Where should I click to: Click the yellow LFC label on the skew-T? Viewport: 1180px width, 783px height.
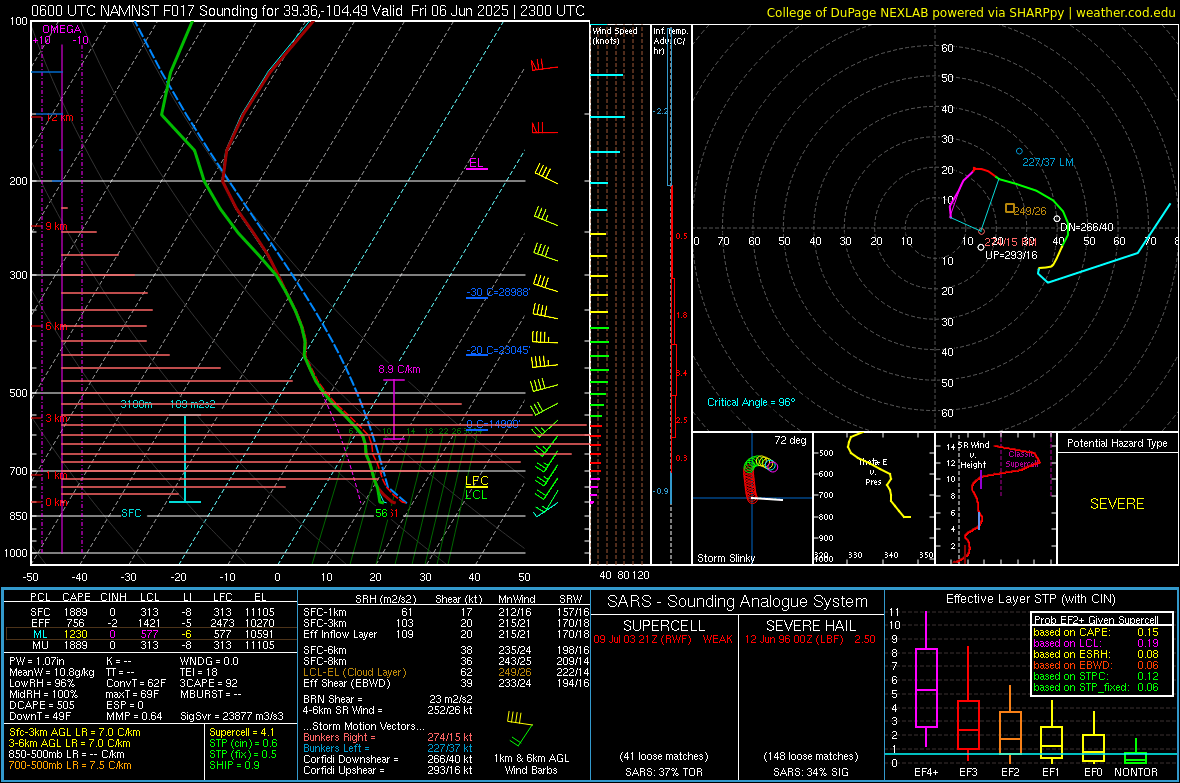(476, 481)
